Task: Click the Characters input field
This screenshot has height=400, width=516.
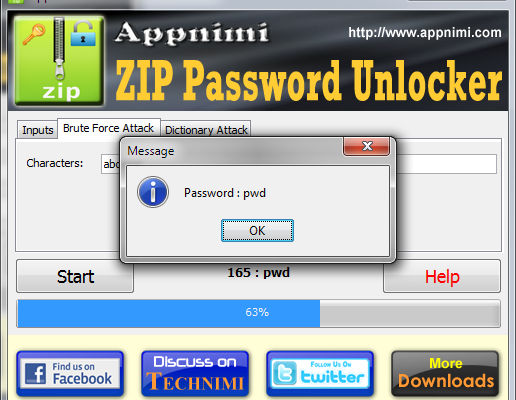Action: (x=299, y=164)
